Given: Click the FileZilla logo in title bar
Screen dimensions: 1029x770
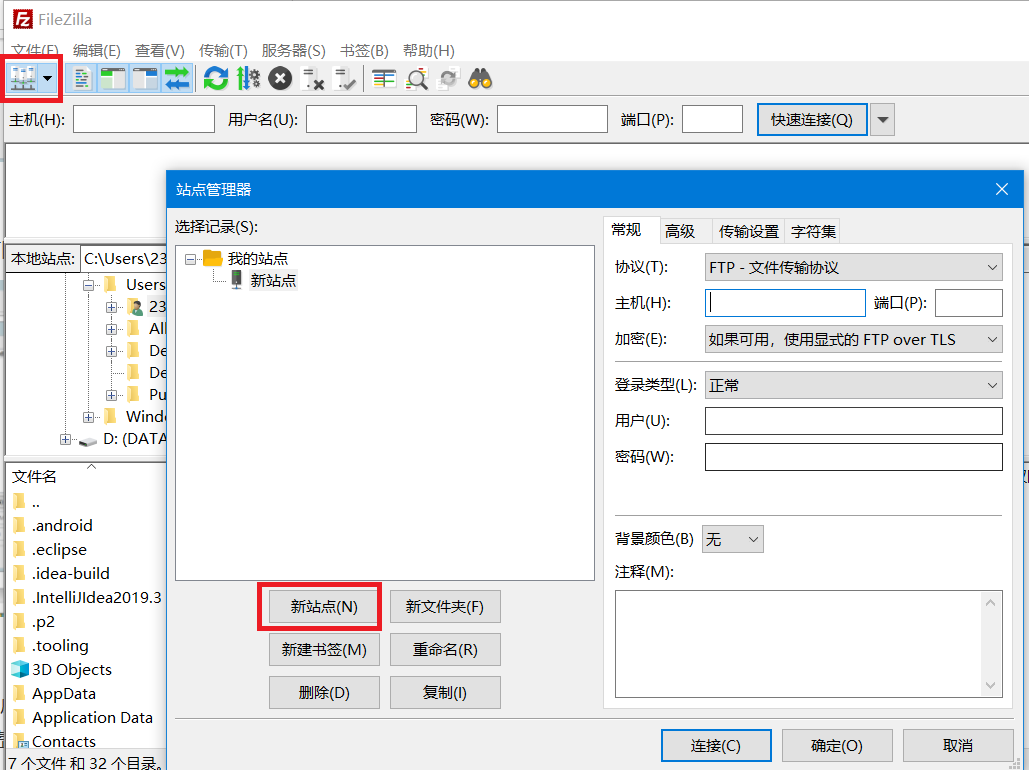Looking at the screenshot, I should pos(22,19).
